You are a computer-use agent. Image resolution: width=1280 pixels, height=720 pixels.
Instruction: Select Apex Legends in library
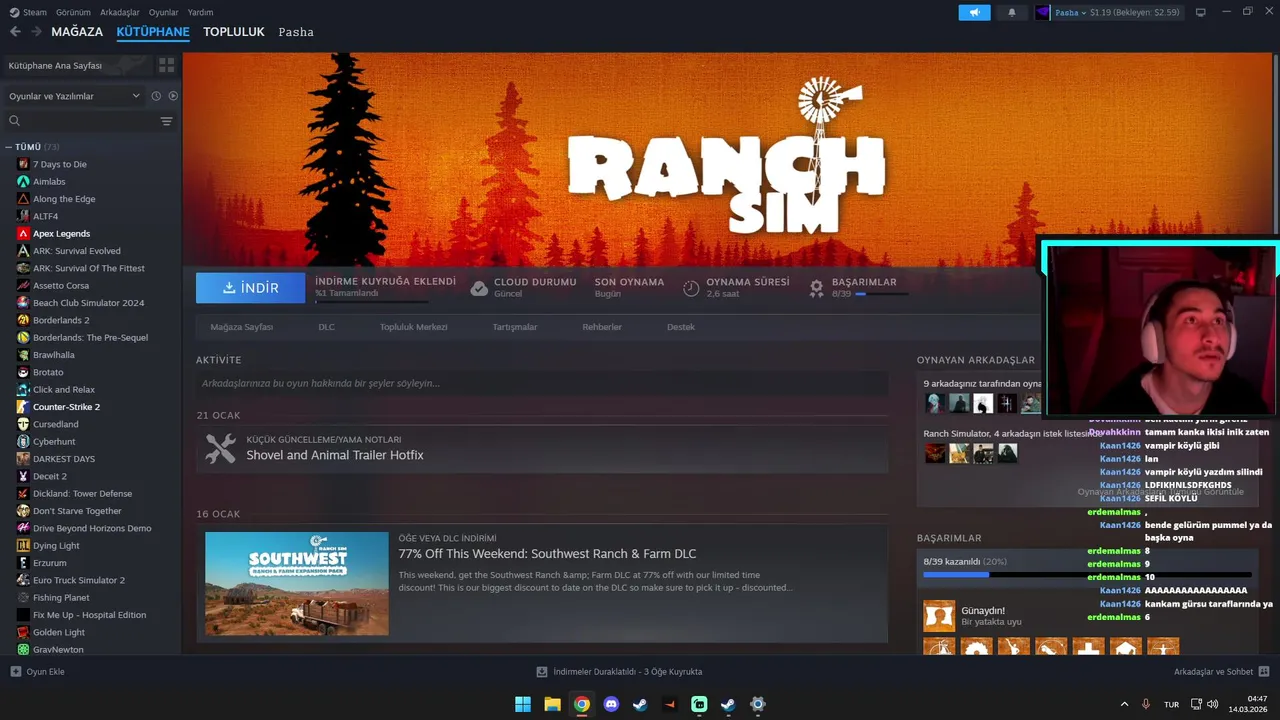pyautogui.click(x=61, y=234)
